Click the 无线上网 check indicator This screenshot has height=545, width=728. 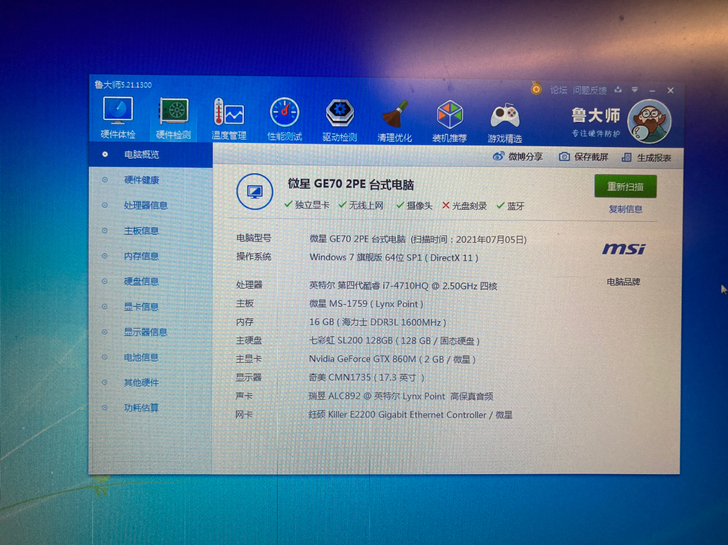(361, 205)
